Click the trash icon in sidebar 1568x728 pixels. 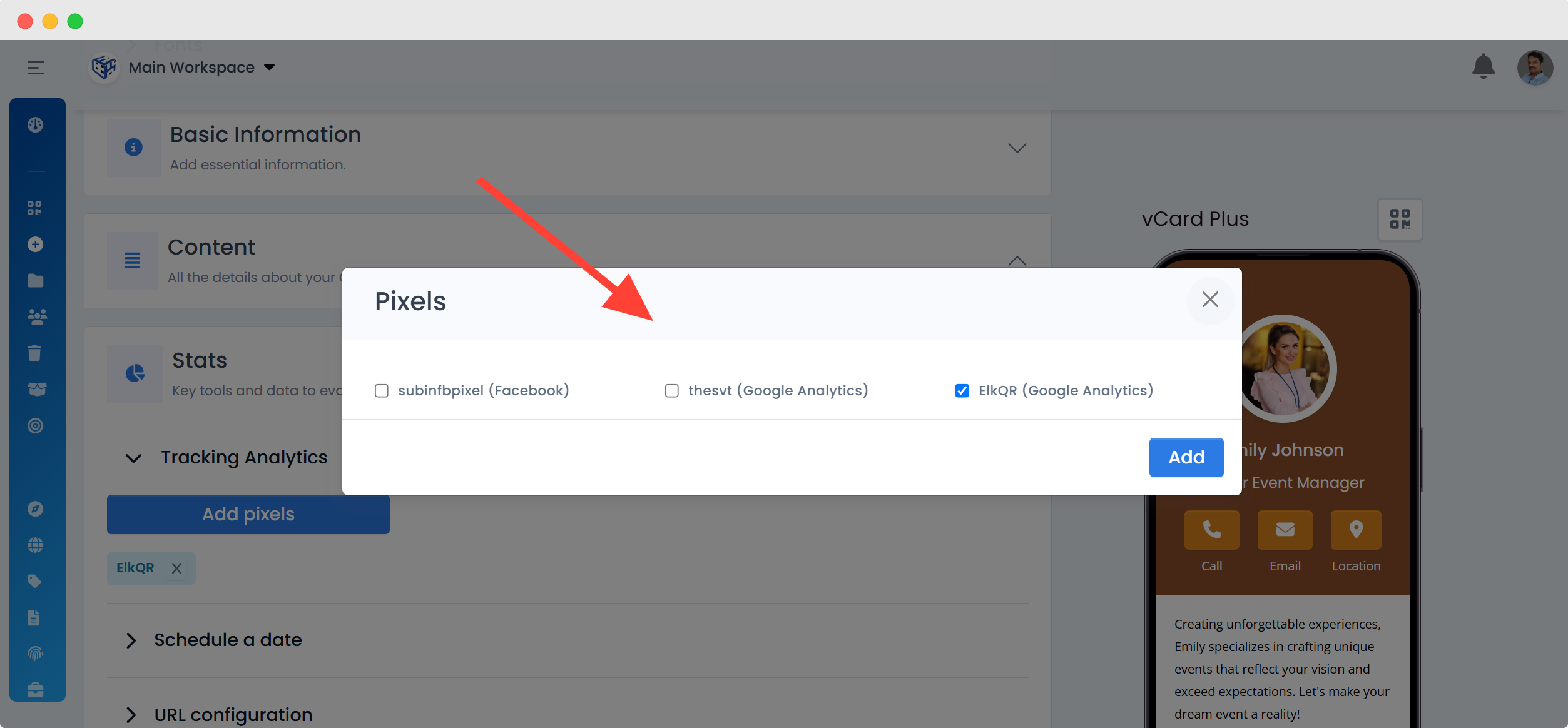[x=35, y=353]
